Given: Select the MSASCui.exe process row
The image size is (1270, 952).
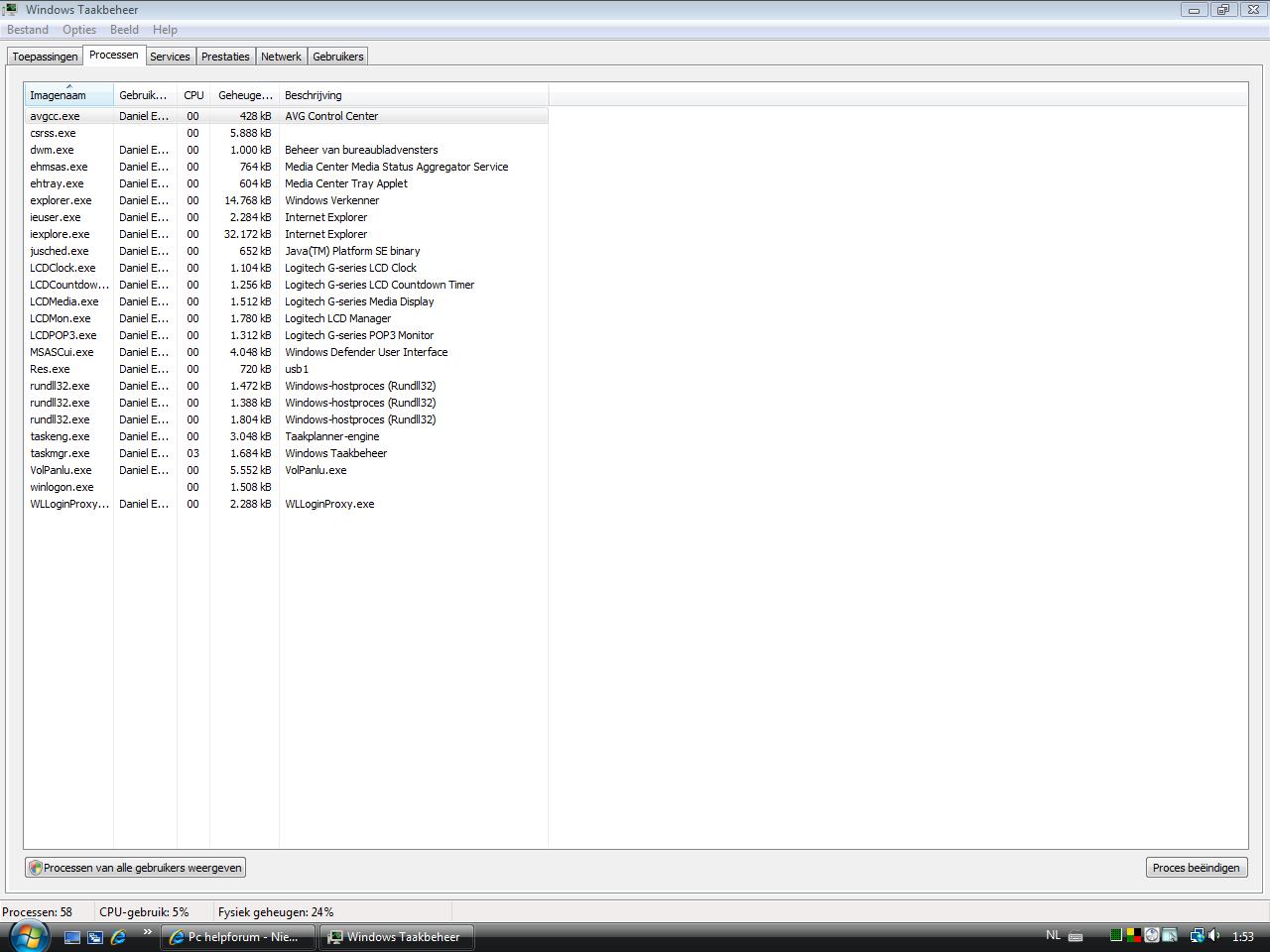Looking at the screenshot, I should coord(287,352).
